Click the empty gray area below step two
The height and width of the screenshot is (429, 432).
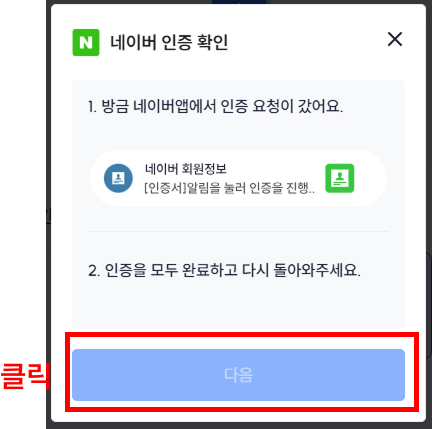point(238,305)
